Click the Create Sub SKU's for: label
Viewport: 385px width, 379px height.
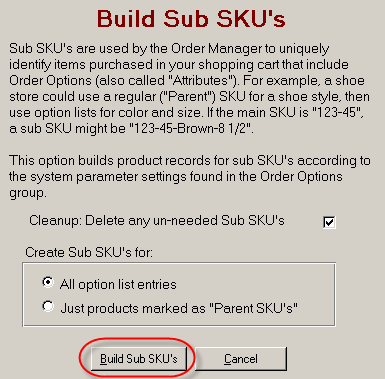[89, 252]
